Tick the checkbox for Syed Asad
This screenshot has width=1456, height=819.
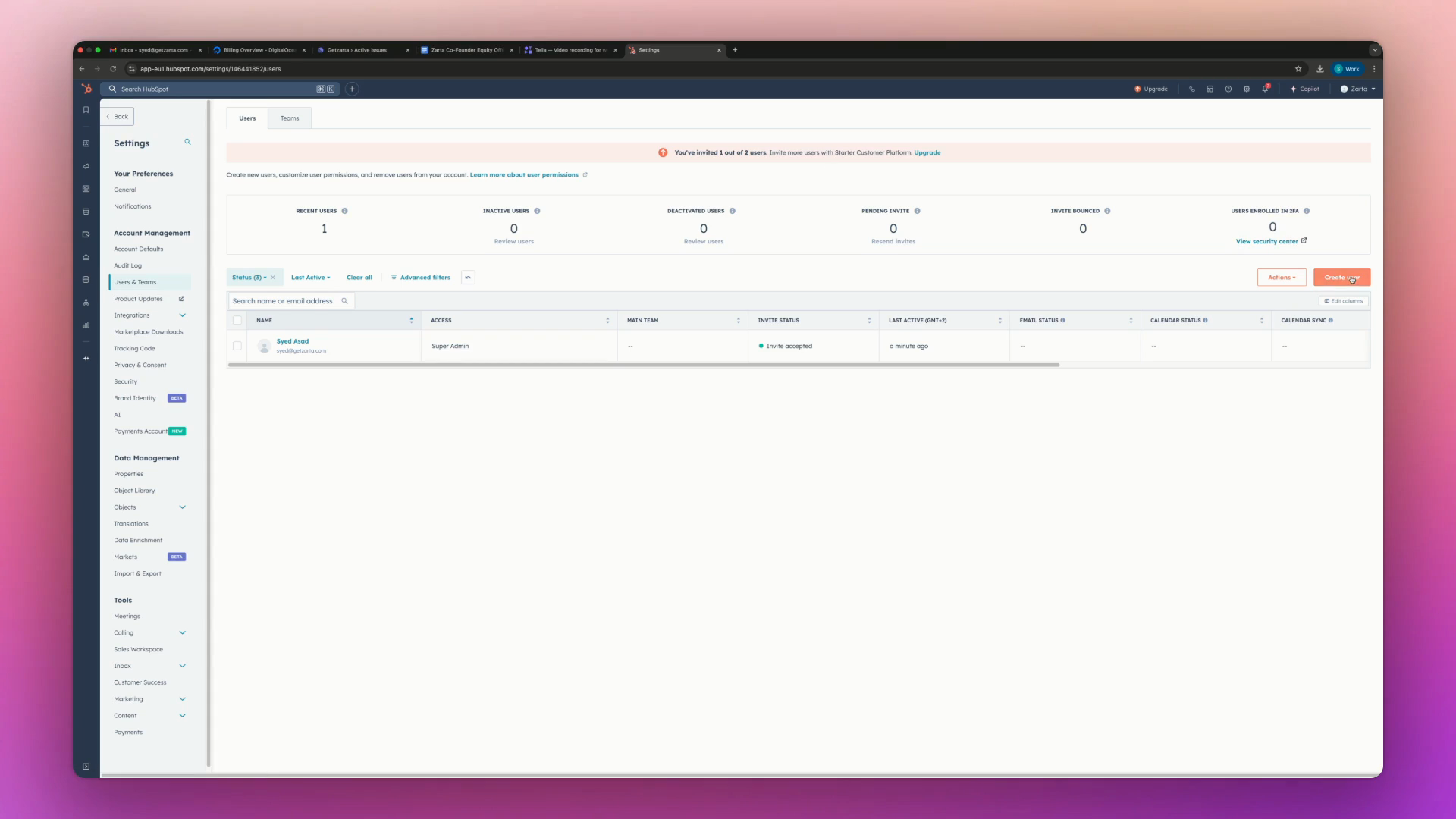tap(237, 346)
